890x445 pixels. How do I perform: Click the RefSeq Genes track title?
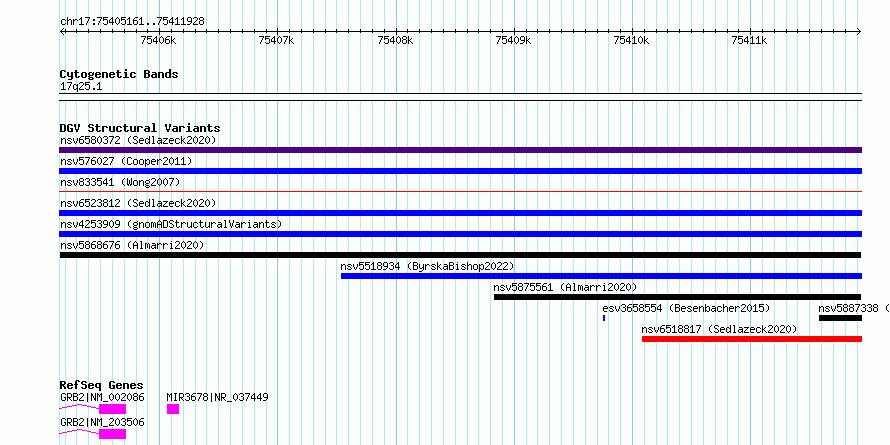click(102, 385)
